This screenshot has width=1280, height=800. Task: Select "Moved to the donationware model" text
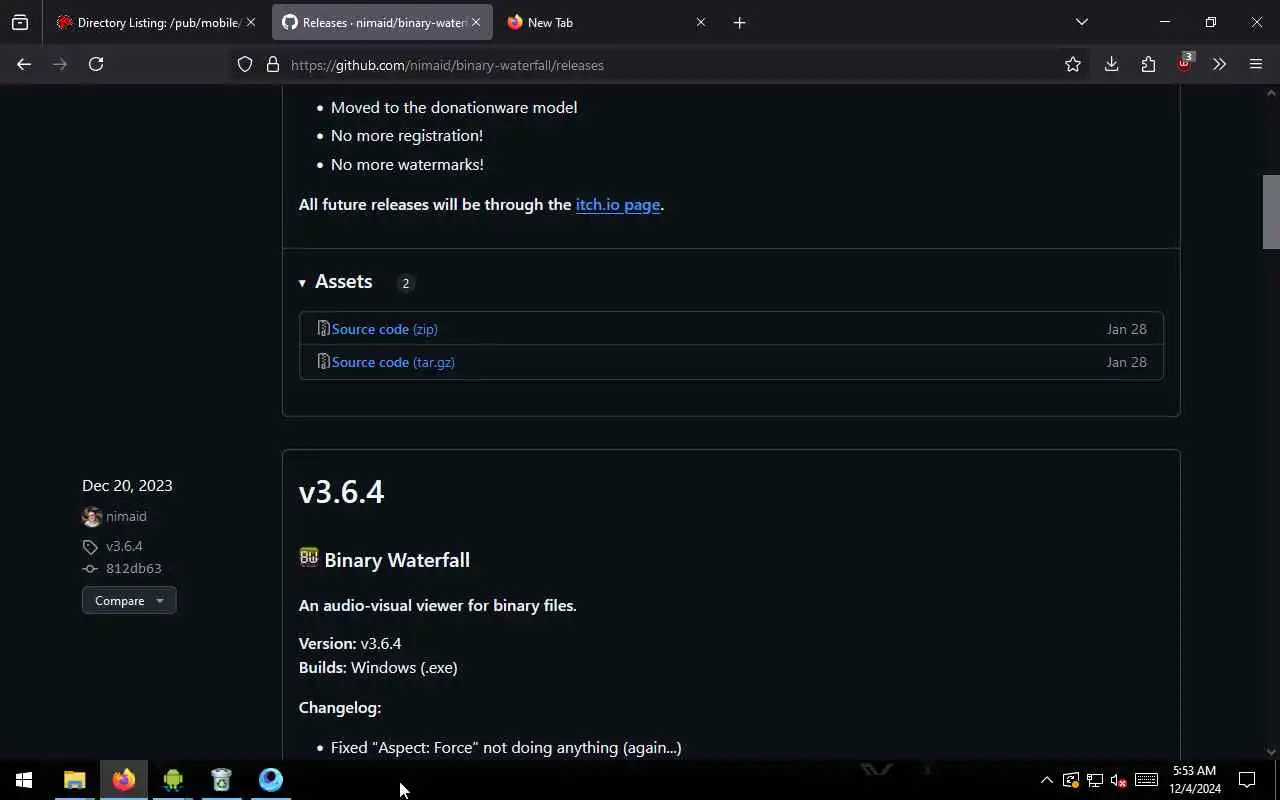(454, 107)
